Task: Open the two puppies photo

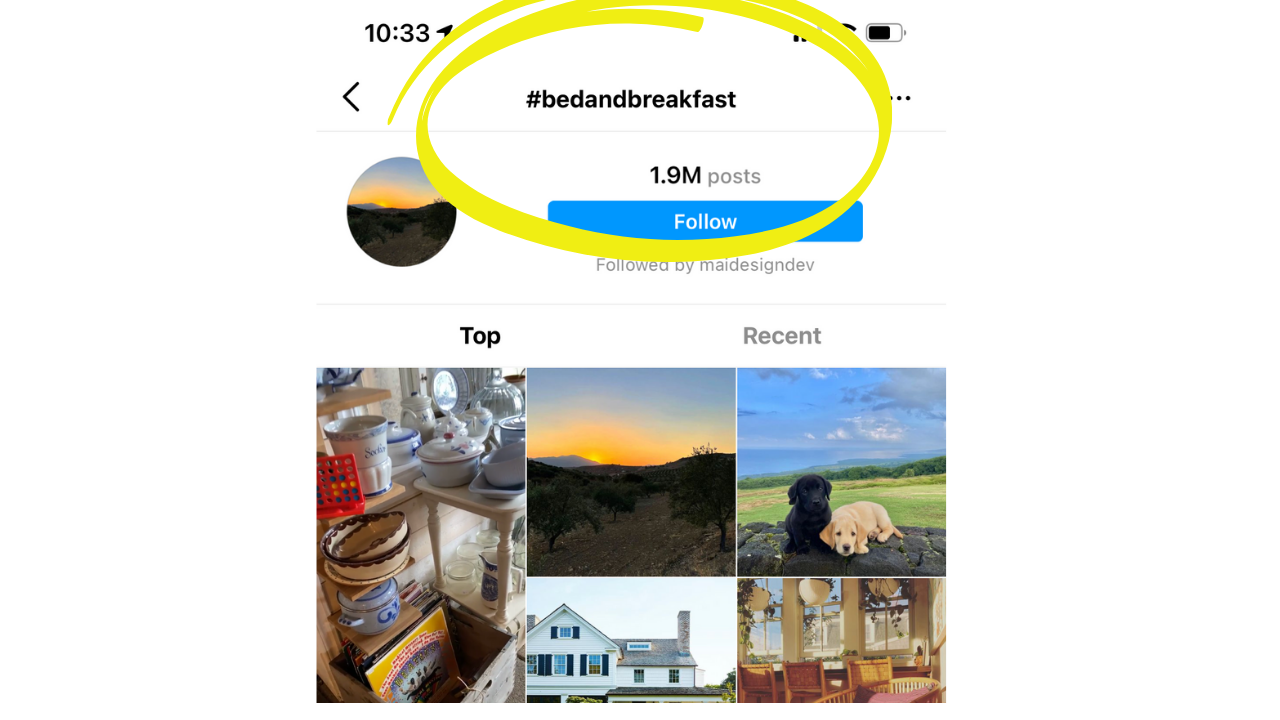Action: (841, 471)
